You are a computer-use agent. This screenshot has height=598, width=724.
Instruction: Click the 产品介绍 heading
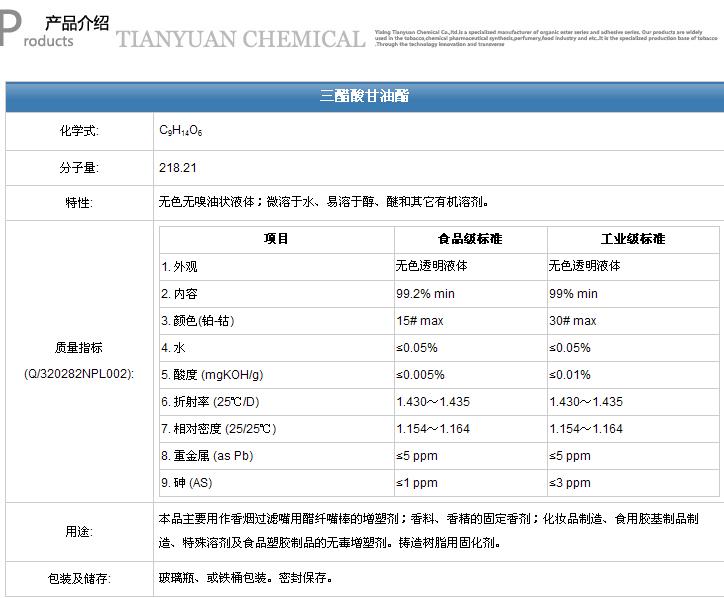tap(77, 23)
